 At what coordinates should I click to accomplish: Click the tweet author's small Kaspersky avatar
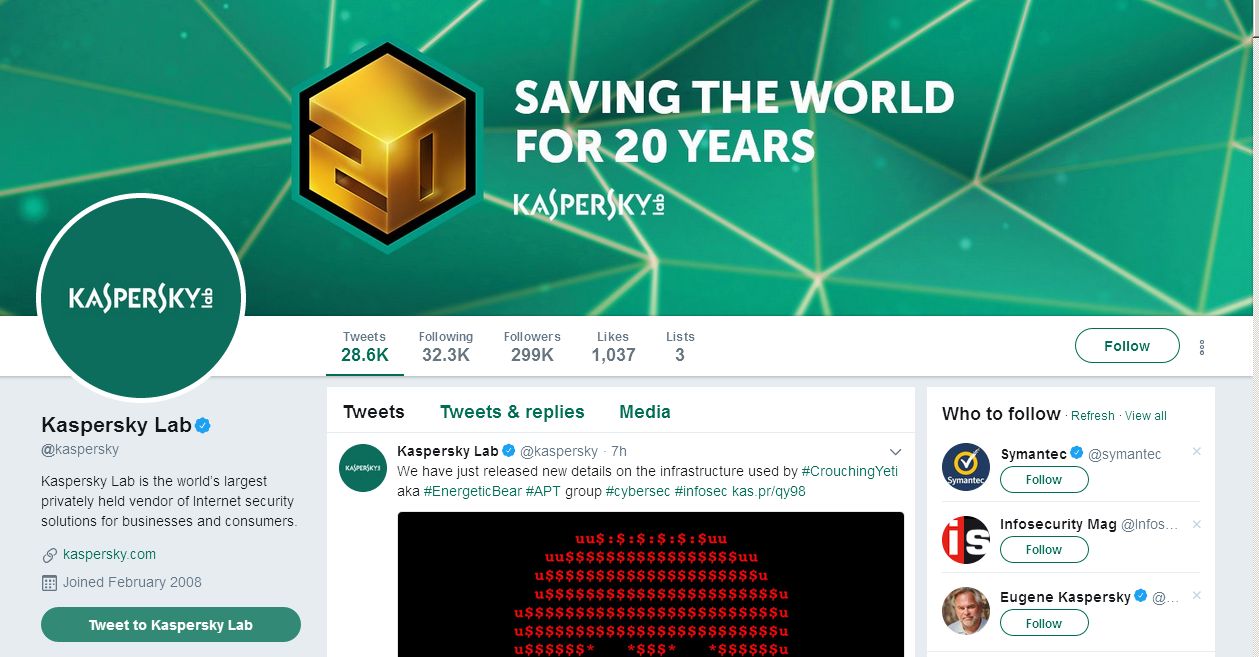[363, 468]
